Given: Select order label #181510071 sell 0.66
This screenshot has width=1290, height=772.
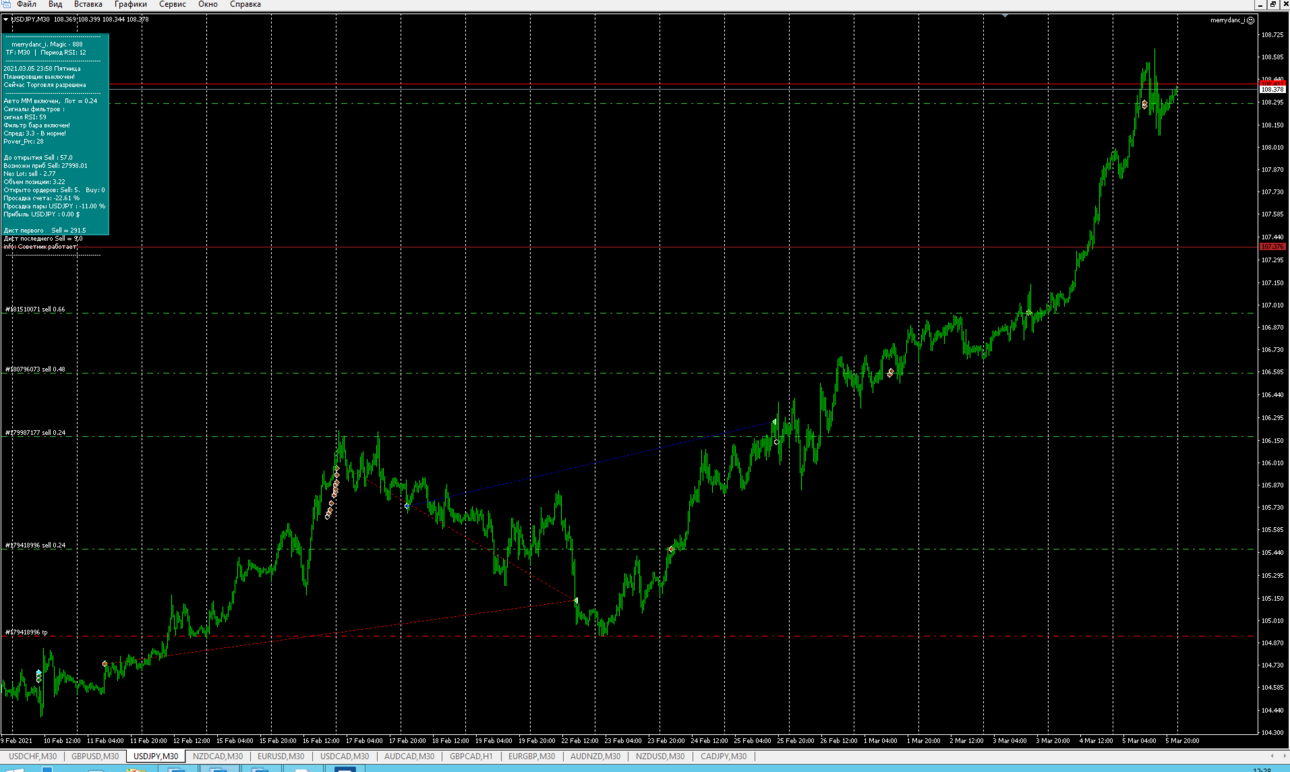Looking at the screenshot, I should pos(35,310).
